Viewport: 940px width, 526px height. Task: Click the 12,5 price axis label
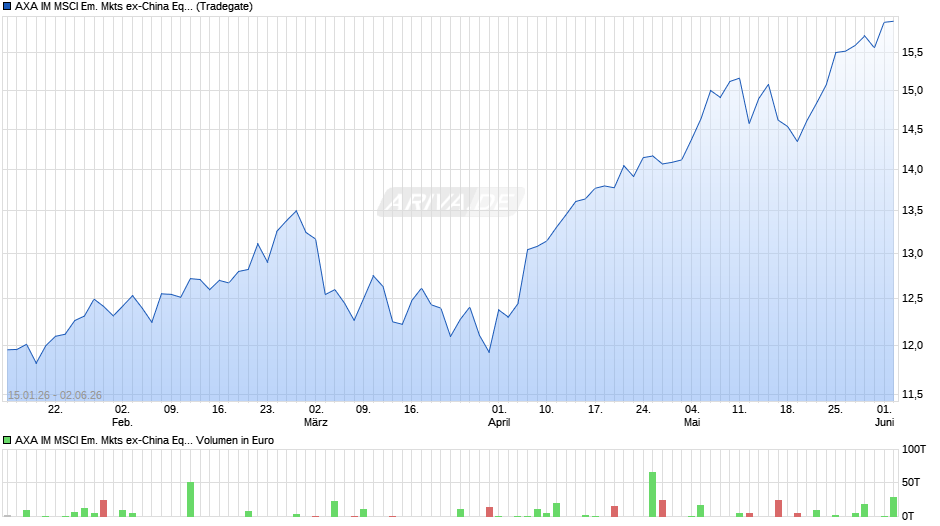912,299
